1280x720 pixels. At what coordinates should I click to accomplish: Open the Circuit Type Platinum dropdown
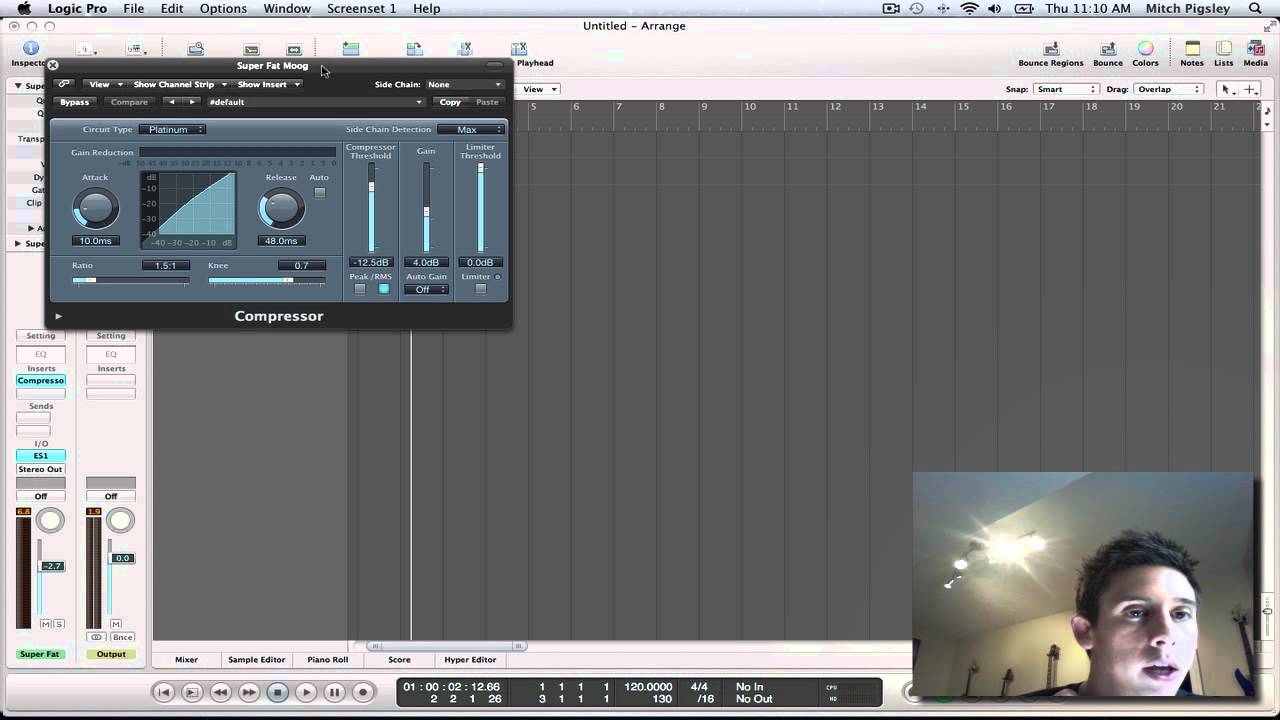coord(172,129)
